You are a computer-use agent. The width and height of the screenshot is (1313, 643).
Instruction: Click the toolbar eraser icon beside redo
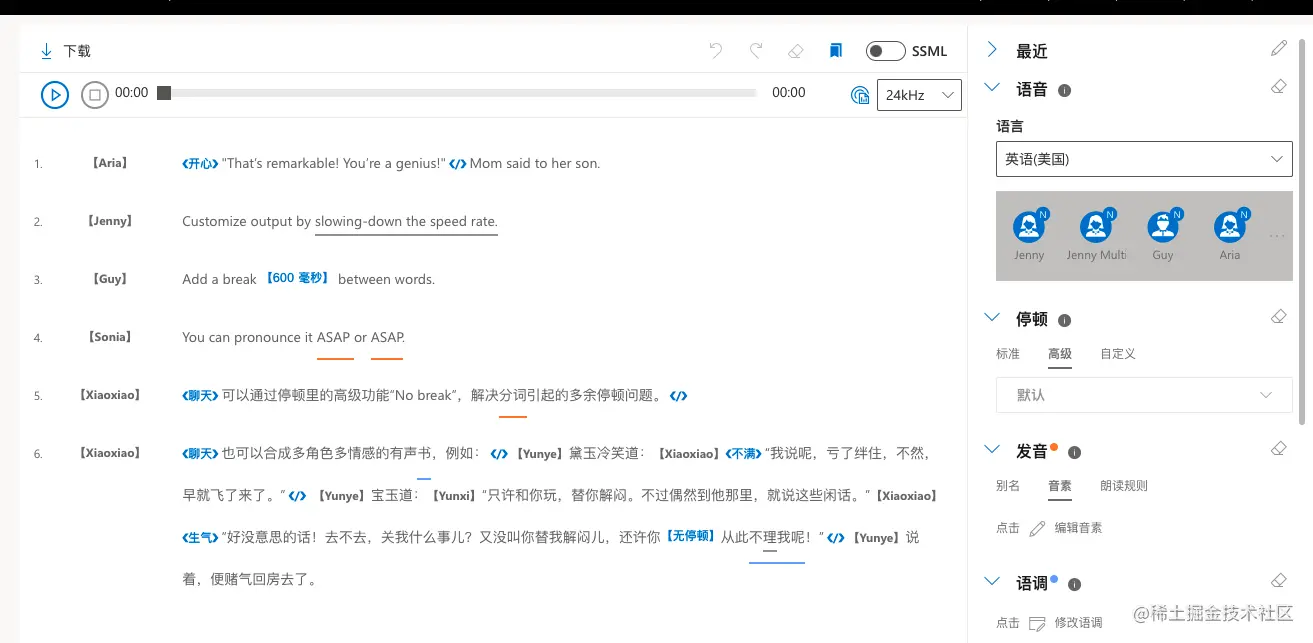(796, 51)
